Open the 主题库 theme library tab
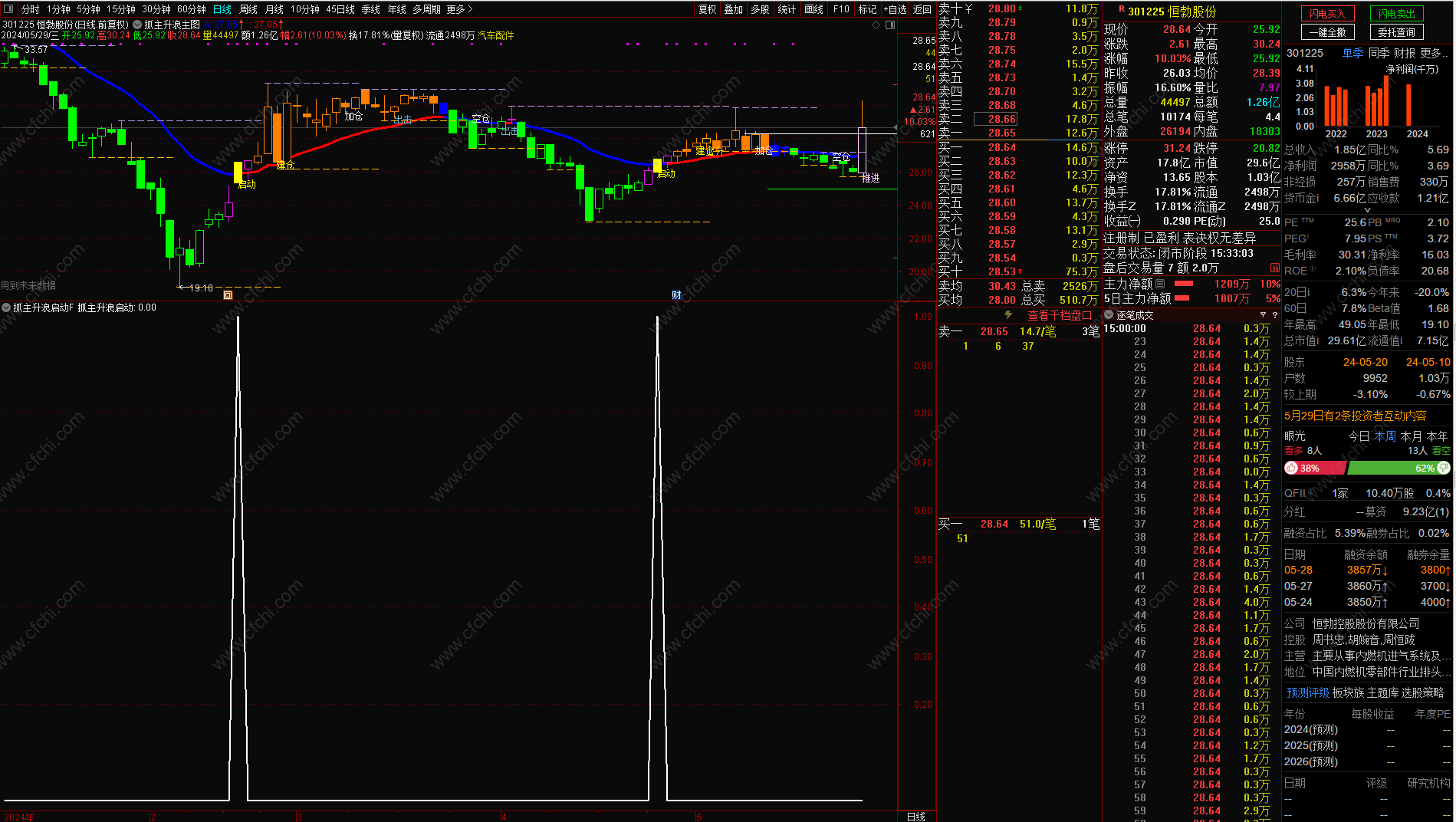The height and width of the screenshot is (822, 1456). pyautogui.click(x=1383, y=692)
